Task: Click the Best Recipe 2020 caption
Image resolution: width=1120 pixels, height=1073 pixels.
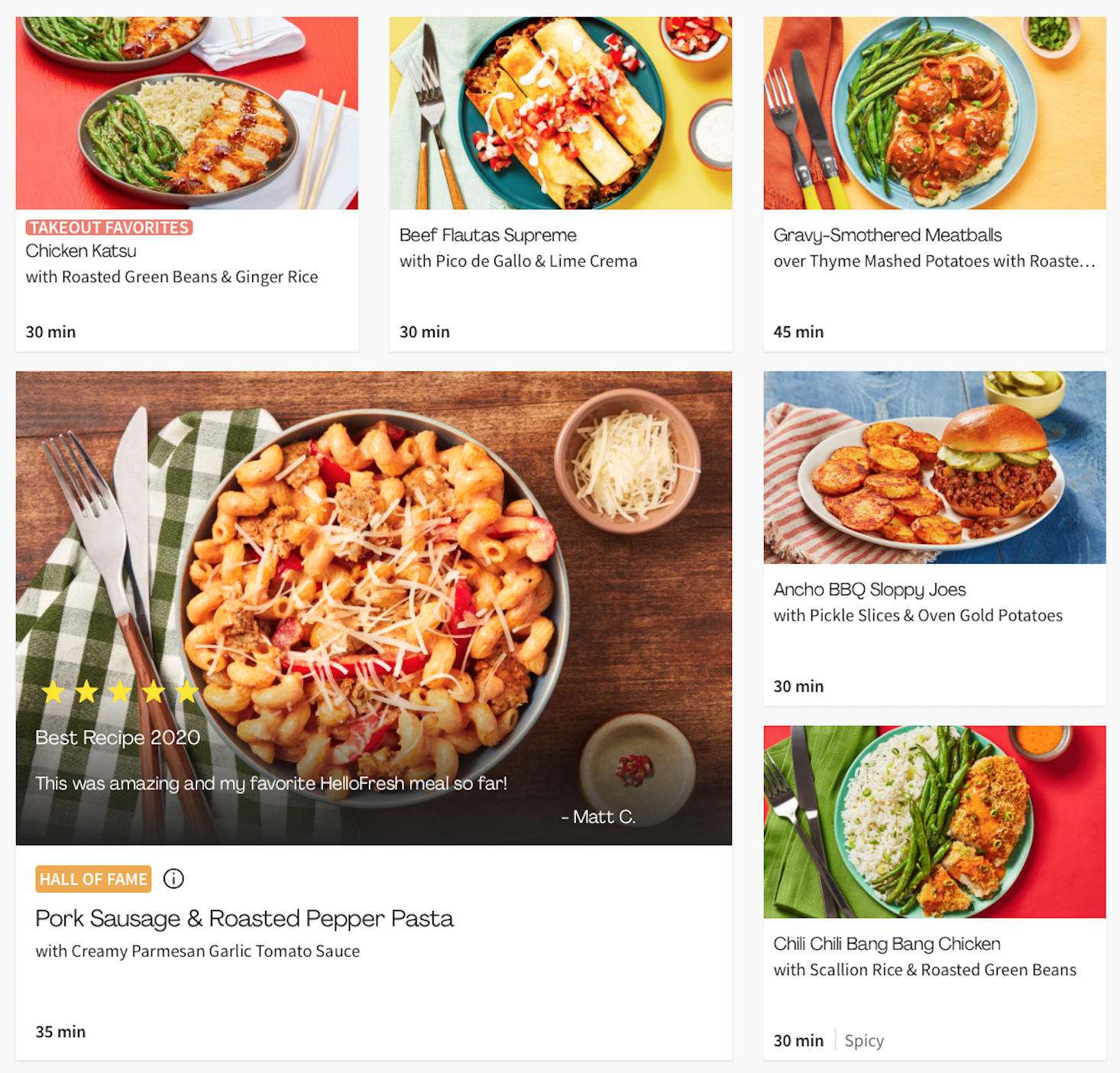Action: point(118,737)
